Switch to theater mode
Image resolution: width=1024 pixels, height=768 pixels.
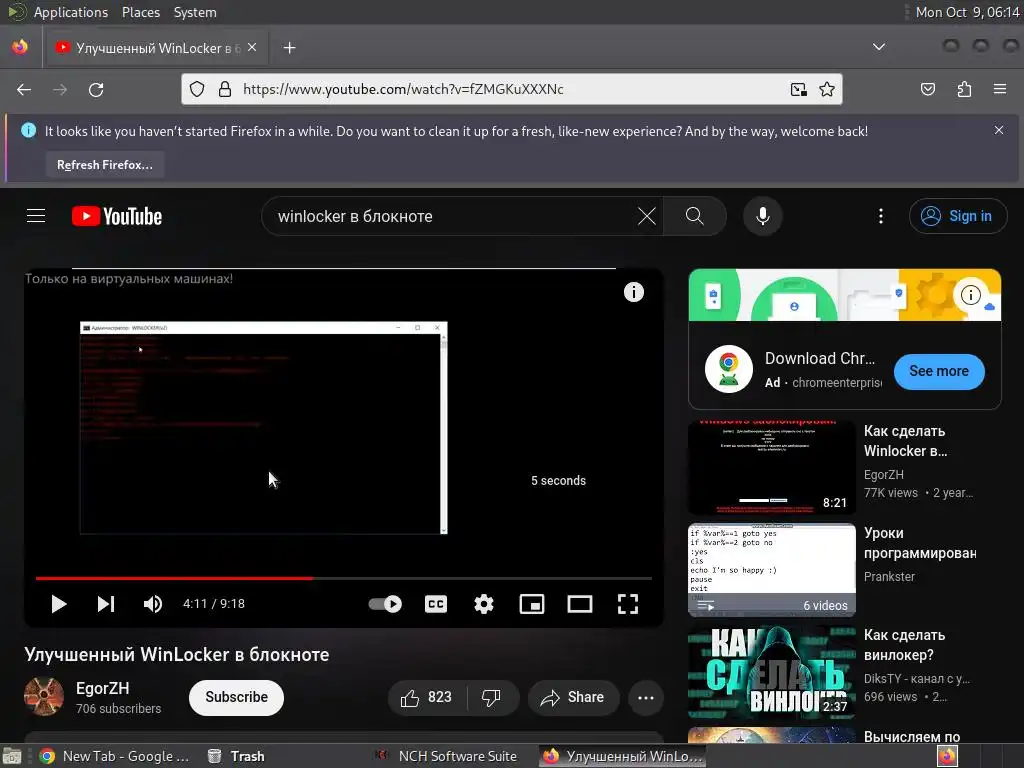click(580, 604)
